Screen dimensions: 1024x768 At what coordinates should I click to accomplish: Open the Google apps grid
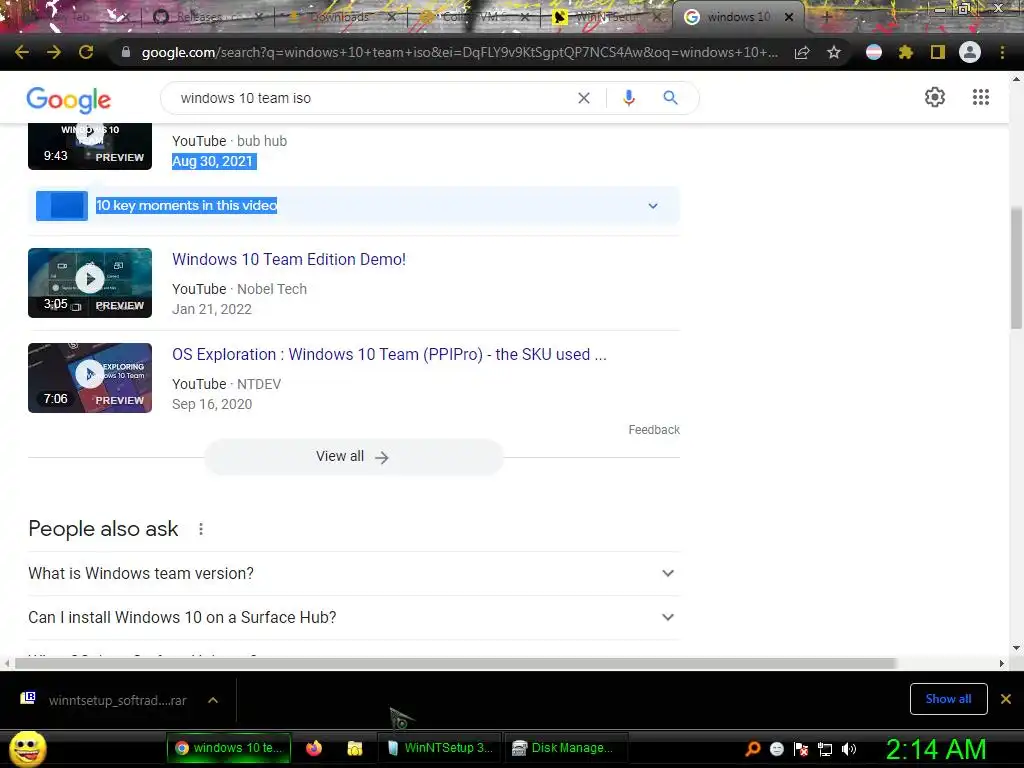click(x=980, y=97)
